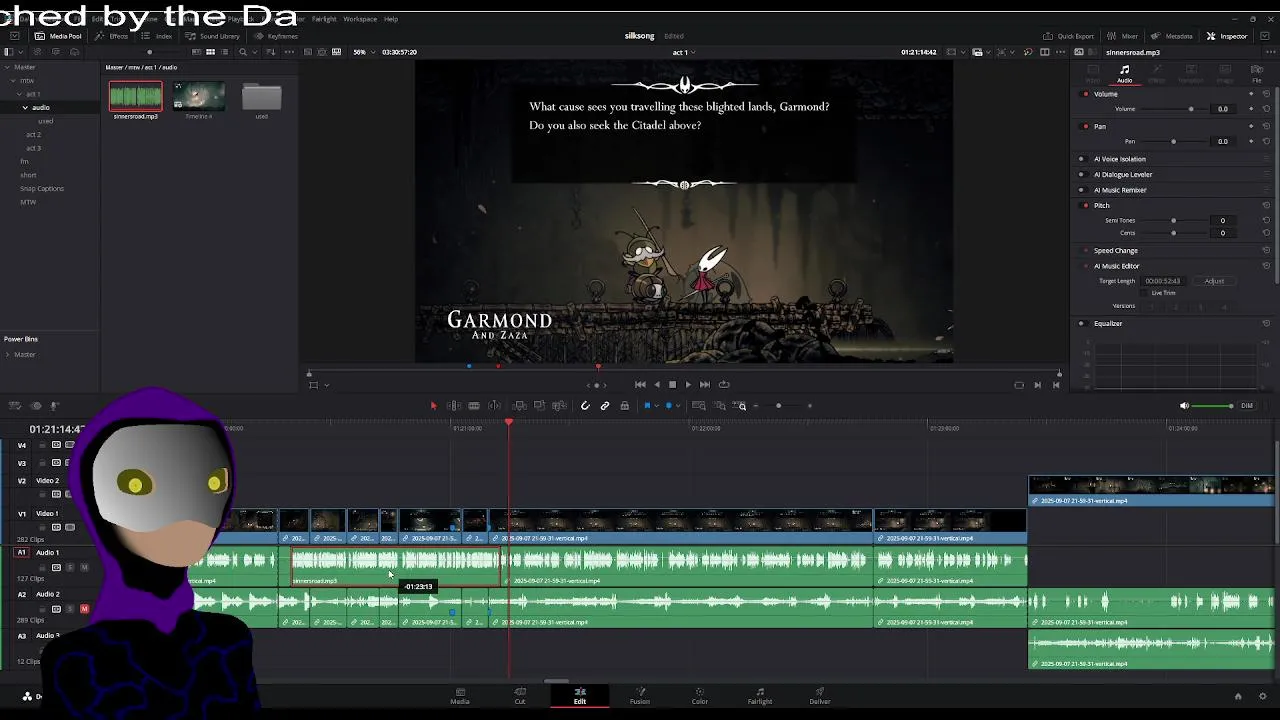Click the Insert Clip tool icon
Screen dimensions: 1280x720
[519, 406]
